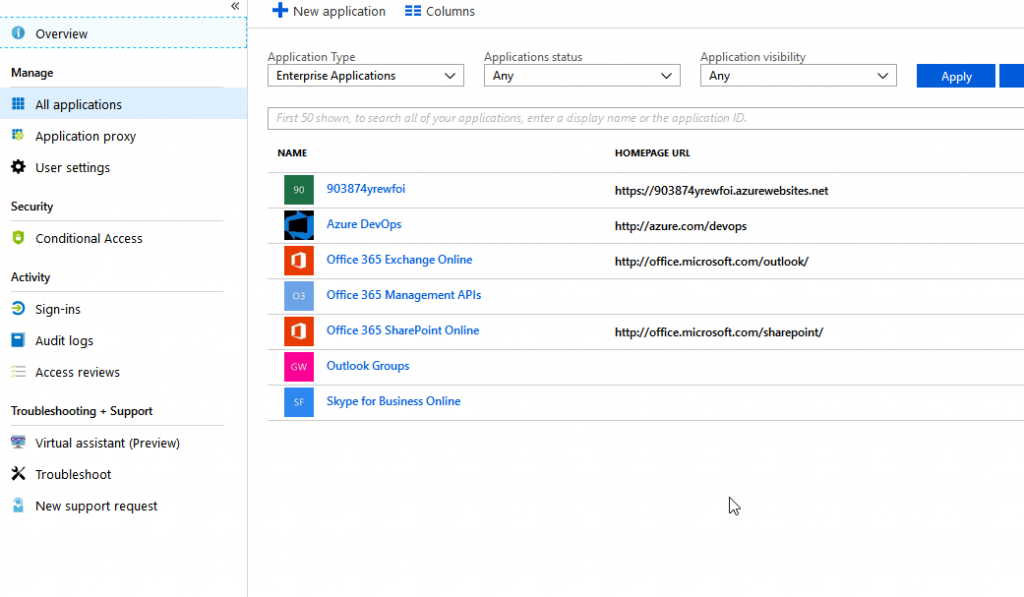Click the Access reviews list icon
Screen dimensions: 1024x597
click(18, 372)
